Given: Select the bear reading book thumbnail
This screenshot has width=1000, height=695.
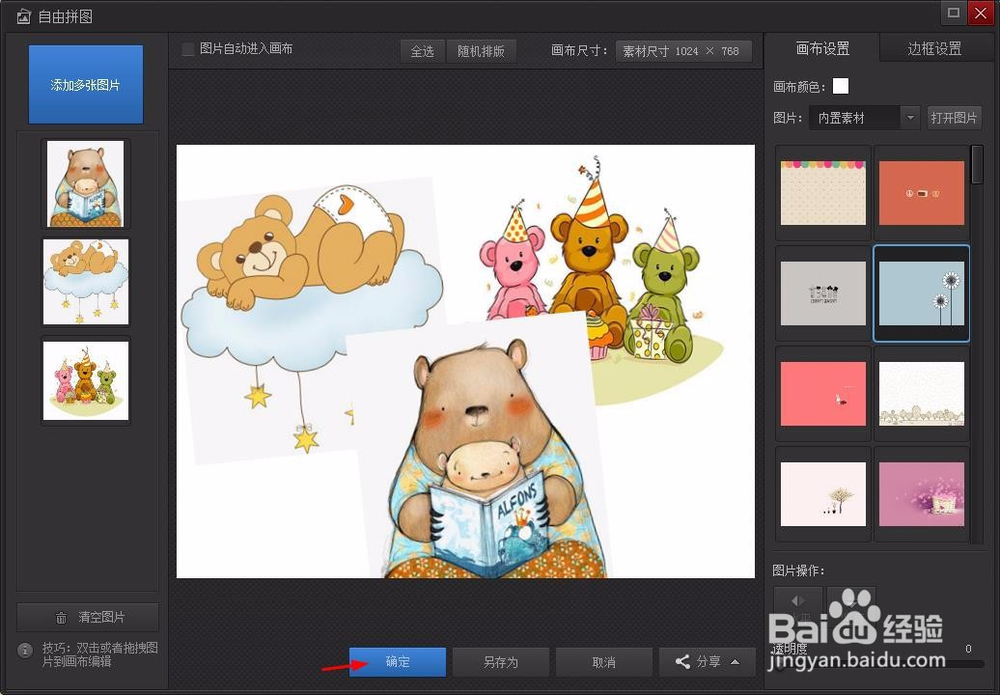Looking at the screenshot, I should (x=85, y=184).
